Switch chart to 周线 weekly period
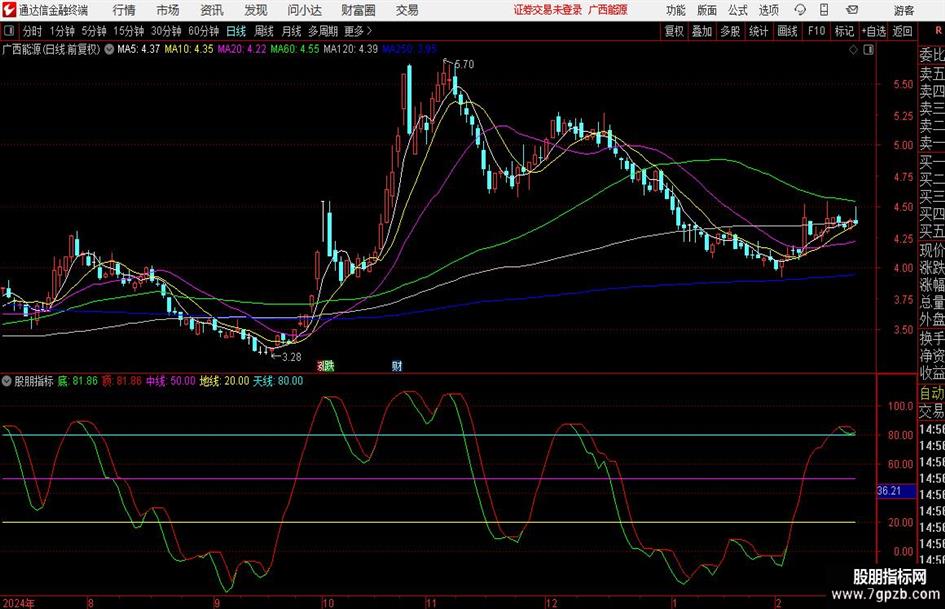The width and height of the screenshot is (945, 609). (264, 30)
